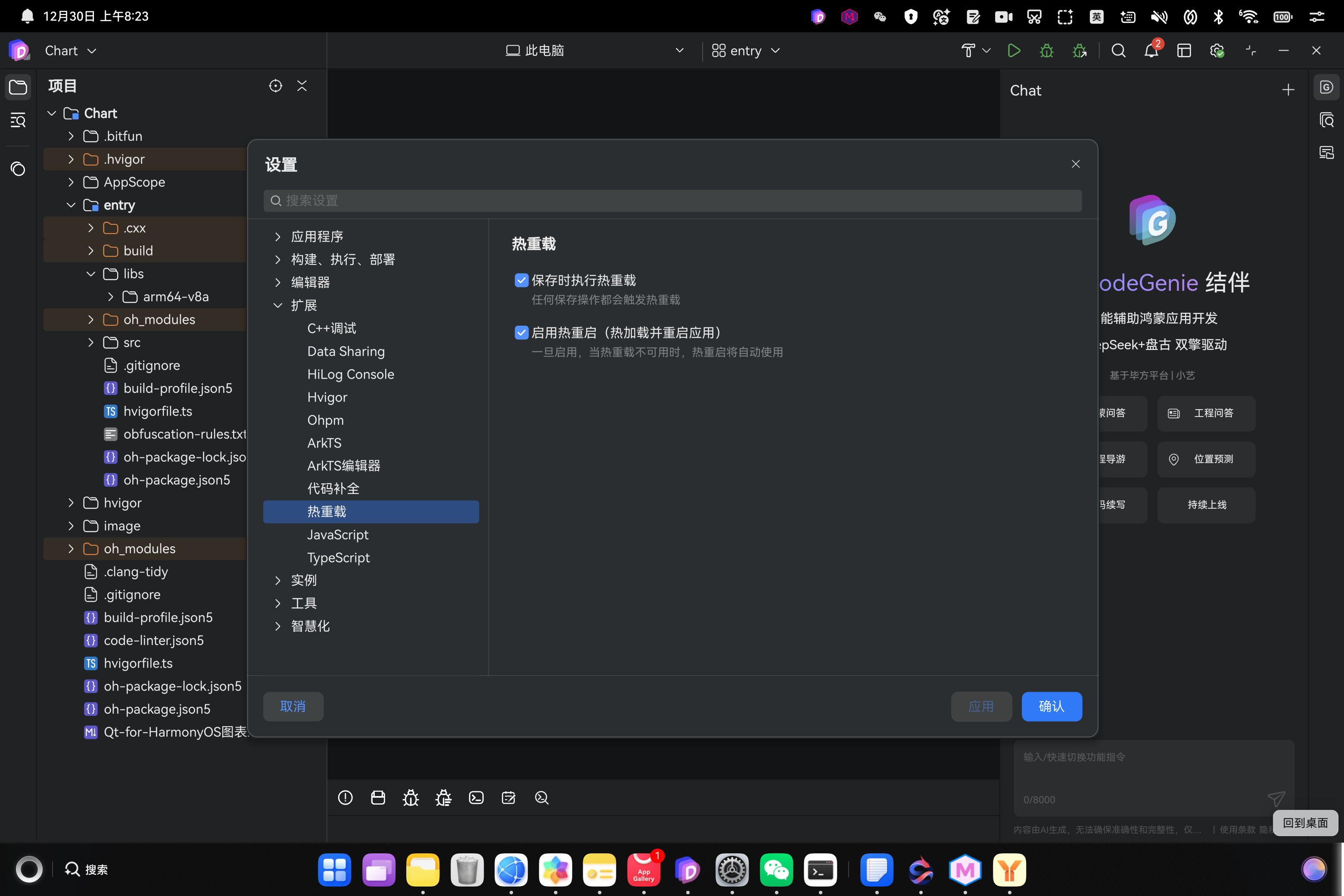The image size is (1344, 896).
Task: Uncheck 保存时执行热重载 option
Action: (520, 280)
